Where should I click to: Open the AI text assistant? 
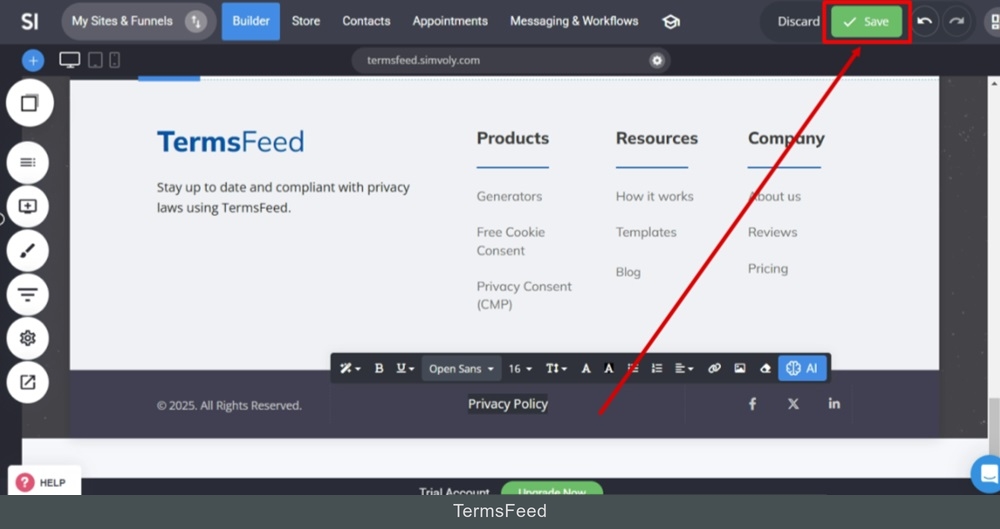802,368
